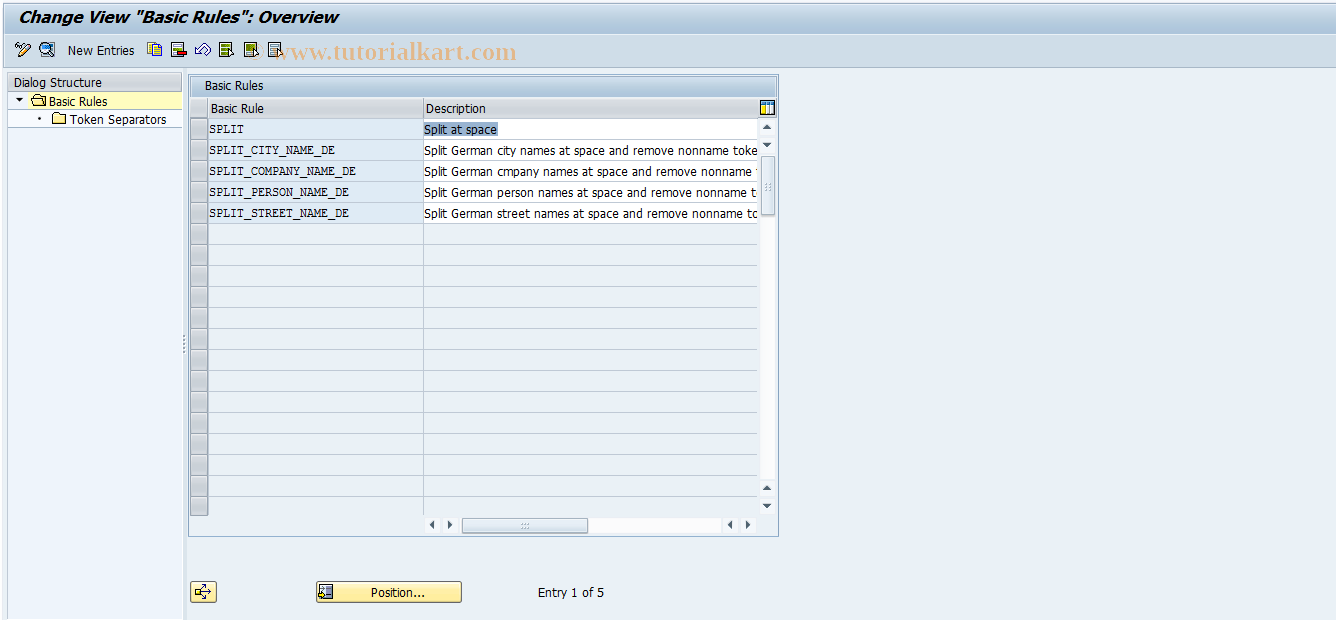
Task: Click the Select All icon
Action: pyautogui.click(x=226, y=50)
